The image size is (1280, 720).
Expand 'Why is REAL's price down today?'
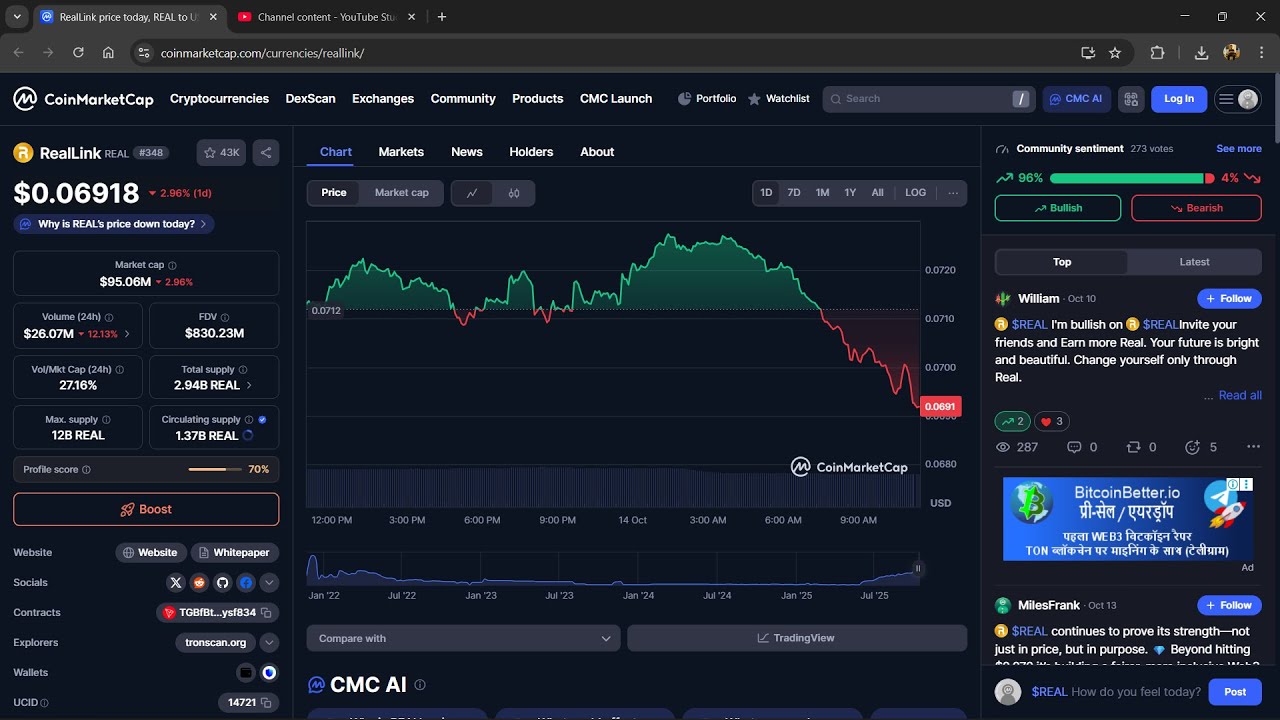114,224
